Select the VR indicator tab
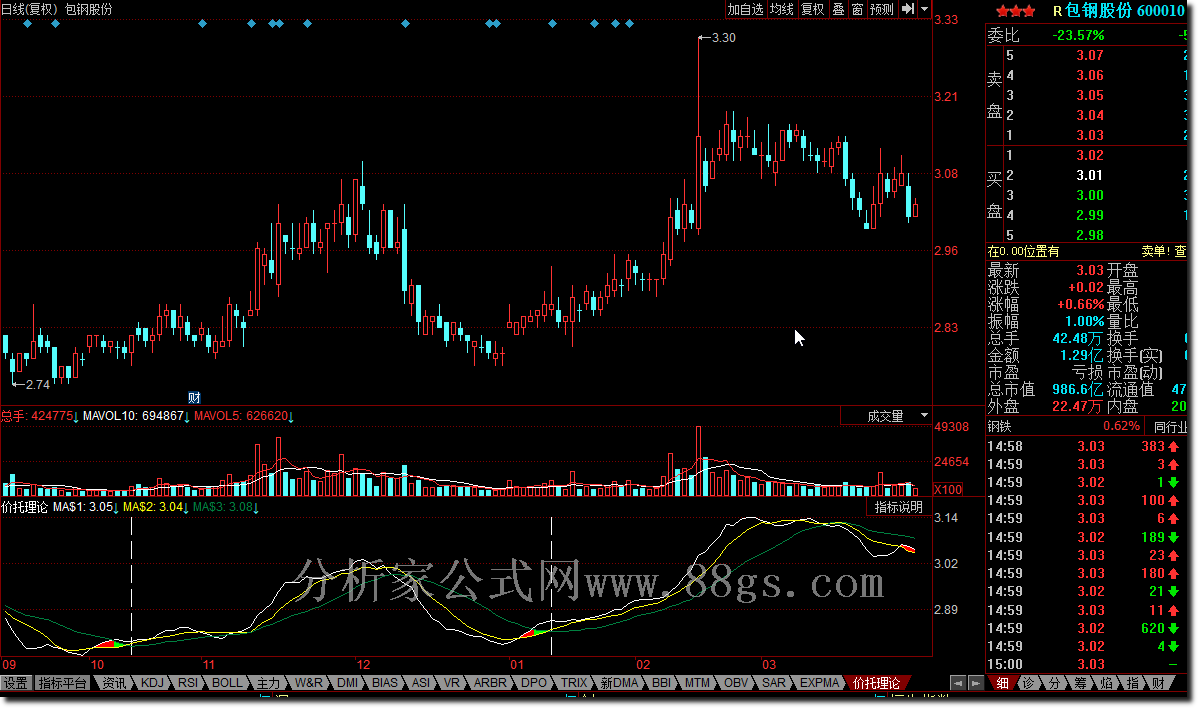1199x708 pixels. [452, 683]
